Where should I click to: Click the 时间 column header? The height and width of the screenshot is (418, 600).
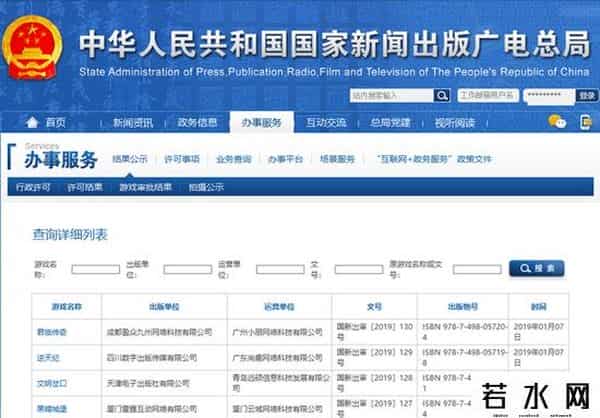click(538, 307)
